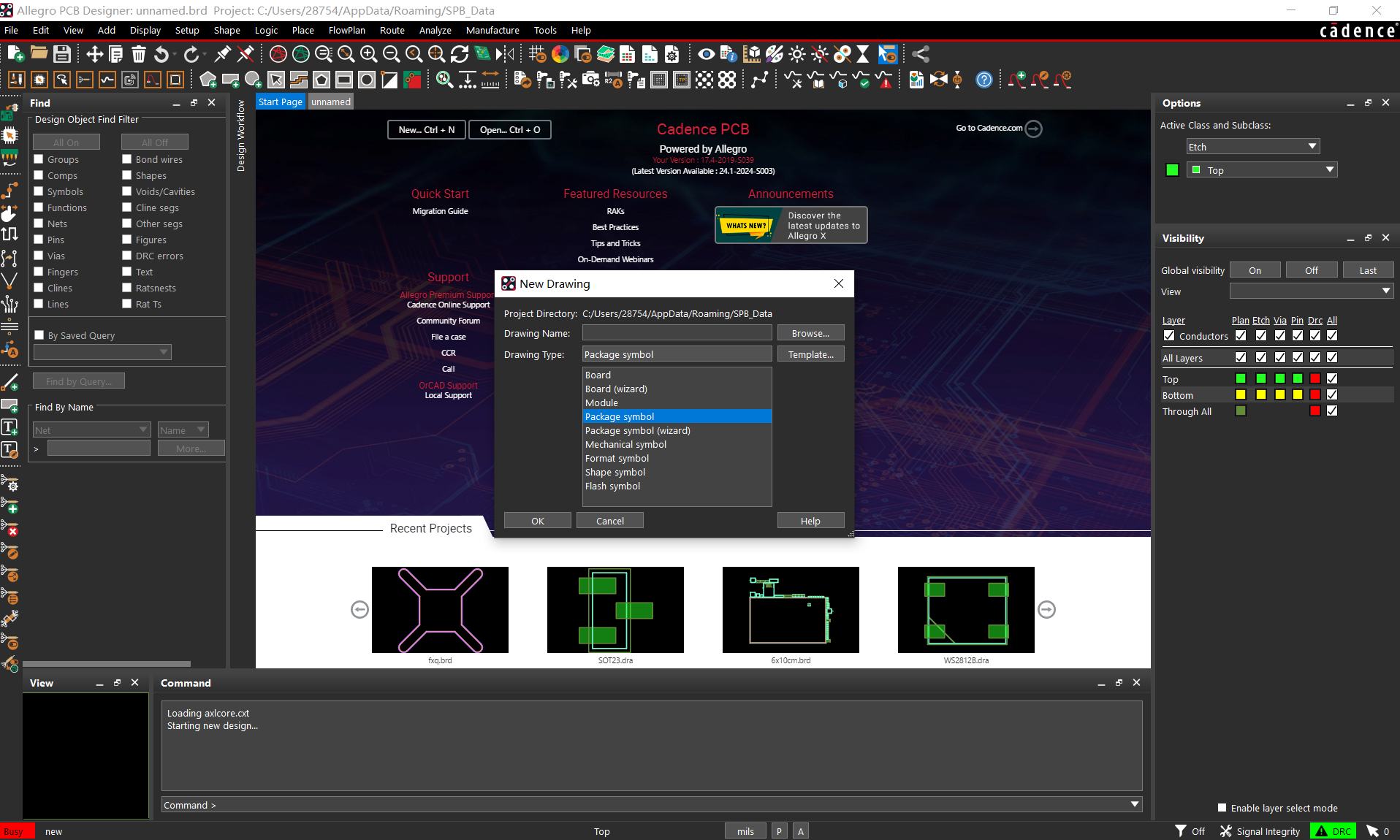Click the Grid toggle toolbar icon
Viewport: 1400px width, 840px height.
pyautogui.click(x=538, y=54)
